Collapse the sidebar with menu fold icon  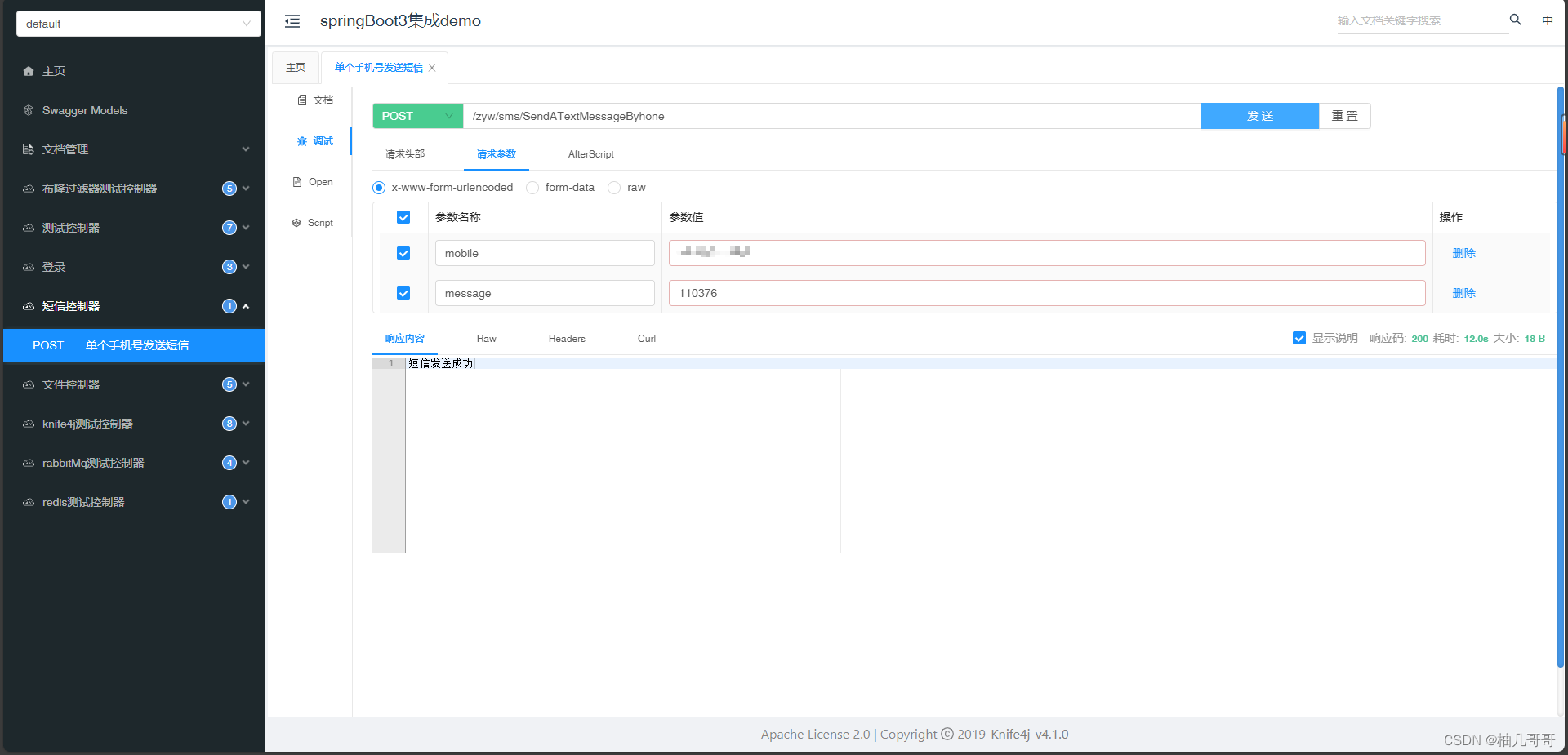click(x=292, y=21)
